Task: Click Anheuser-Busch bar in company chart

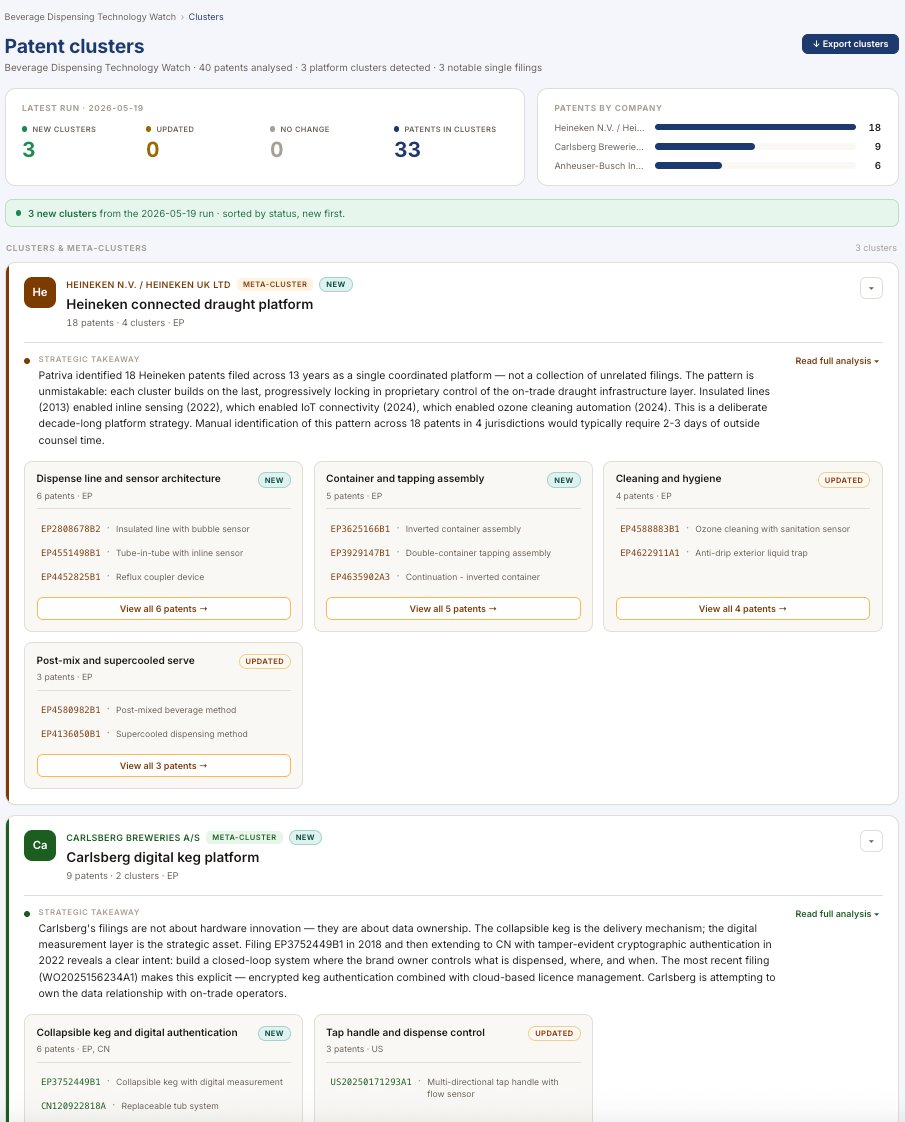Action: [x=688, y=165]
